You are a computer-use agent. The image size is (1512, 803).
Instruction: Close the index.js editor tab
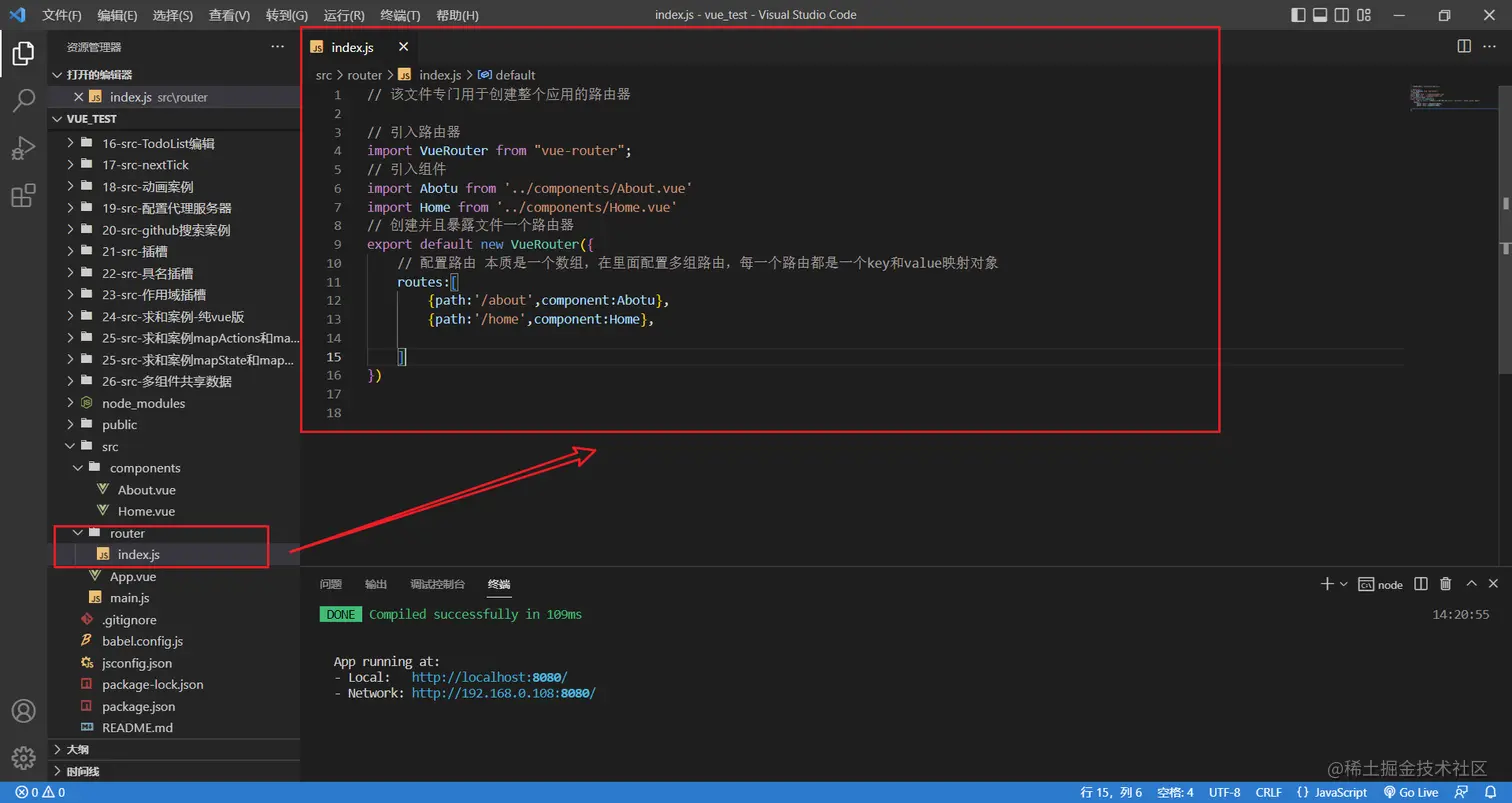(403, 47)
